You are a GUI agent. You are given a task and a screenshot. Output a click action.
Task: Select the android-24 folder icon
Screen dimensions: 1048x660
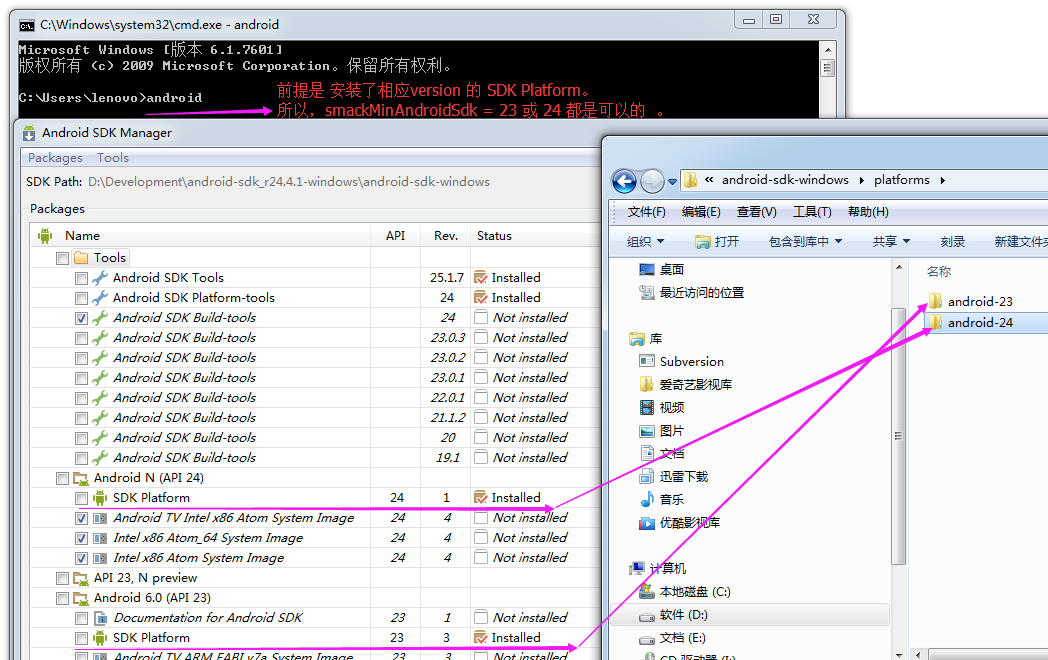[x=935, y=322]
